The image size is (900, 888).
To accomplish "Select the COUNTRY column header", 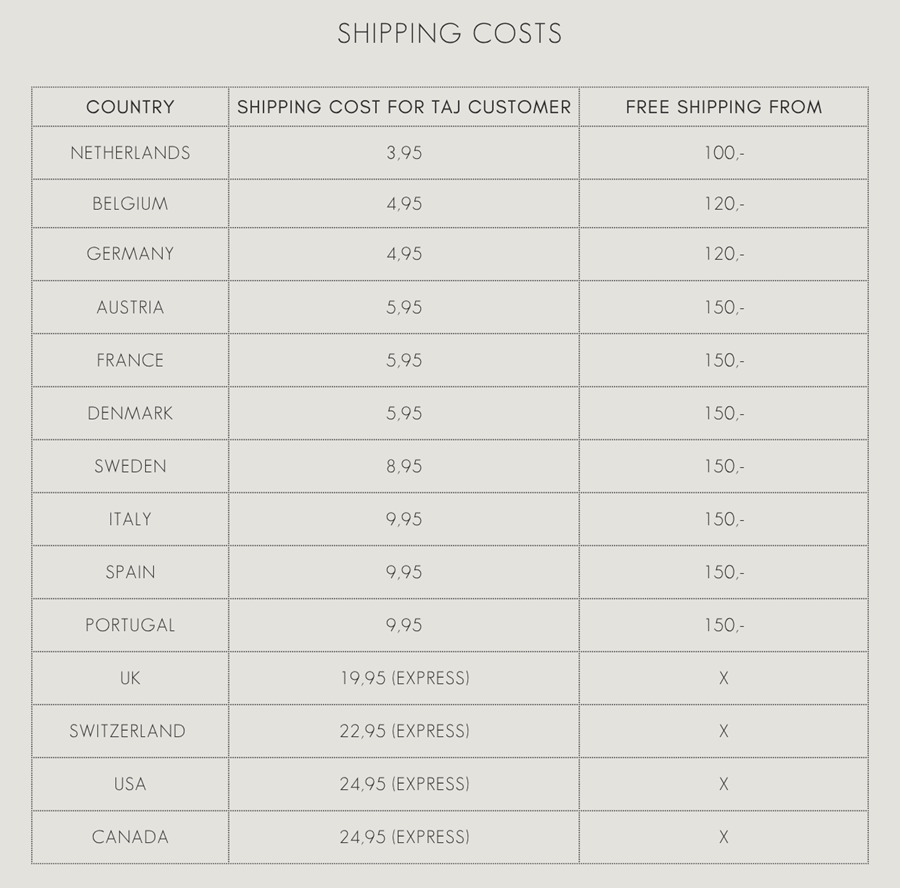I will tap(130, 107).
